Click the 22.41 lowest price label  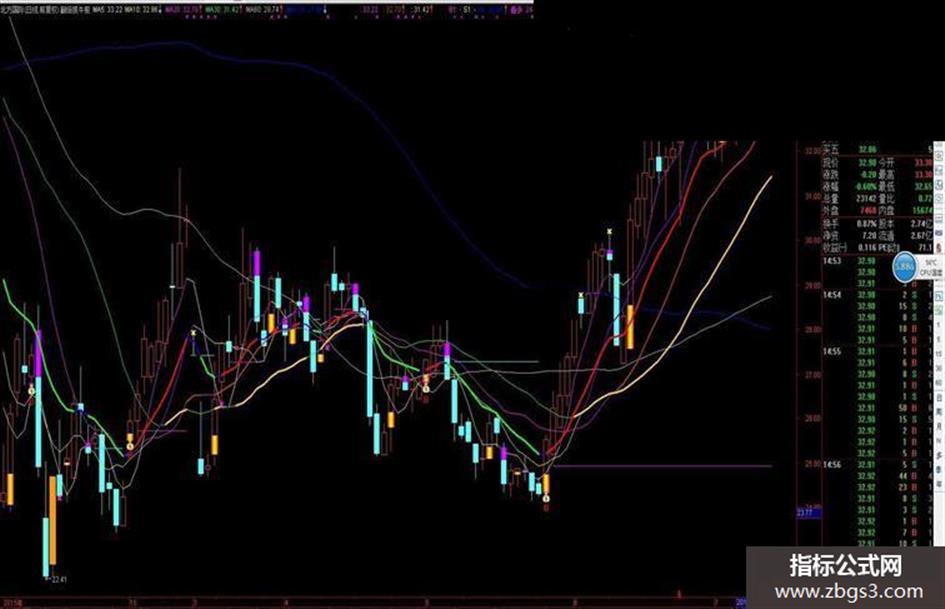click(58, 579)
